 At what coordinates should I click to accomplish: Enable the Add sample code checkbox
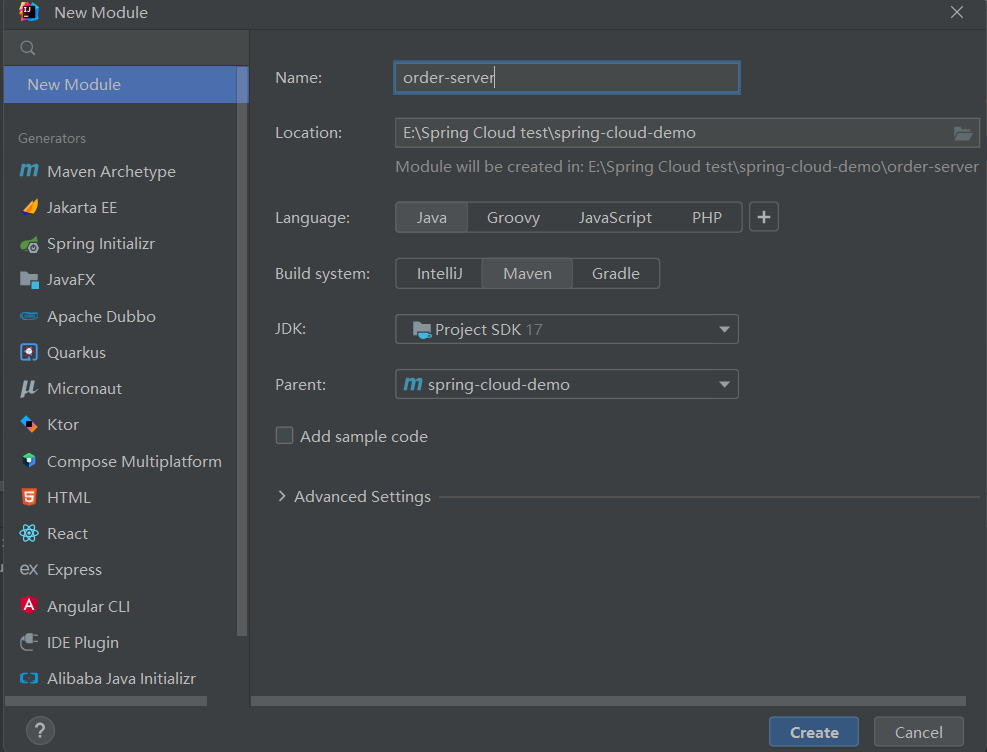pos(285,435)
